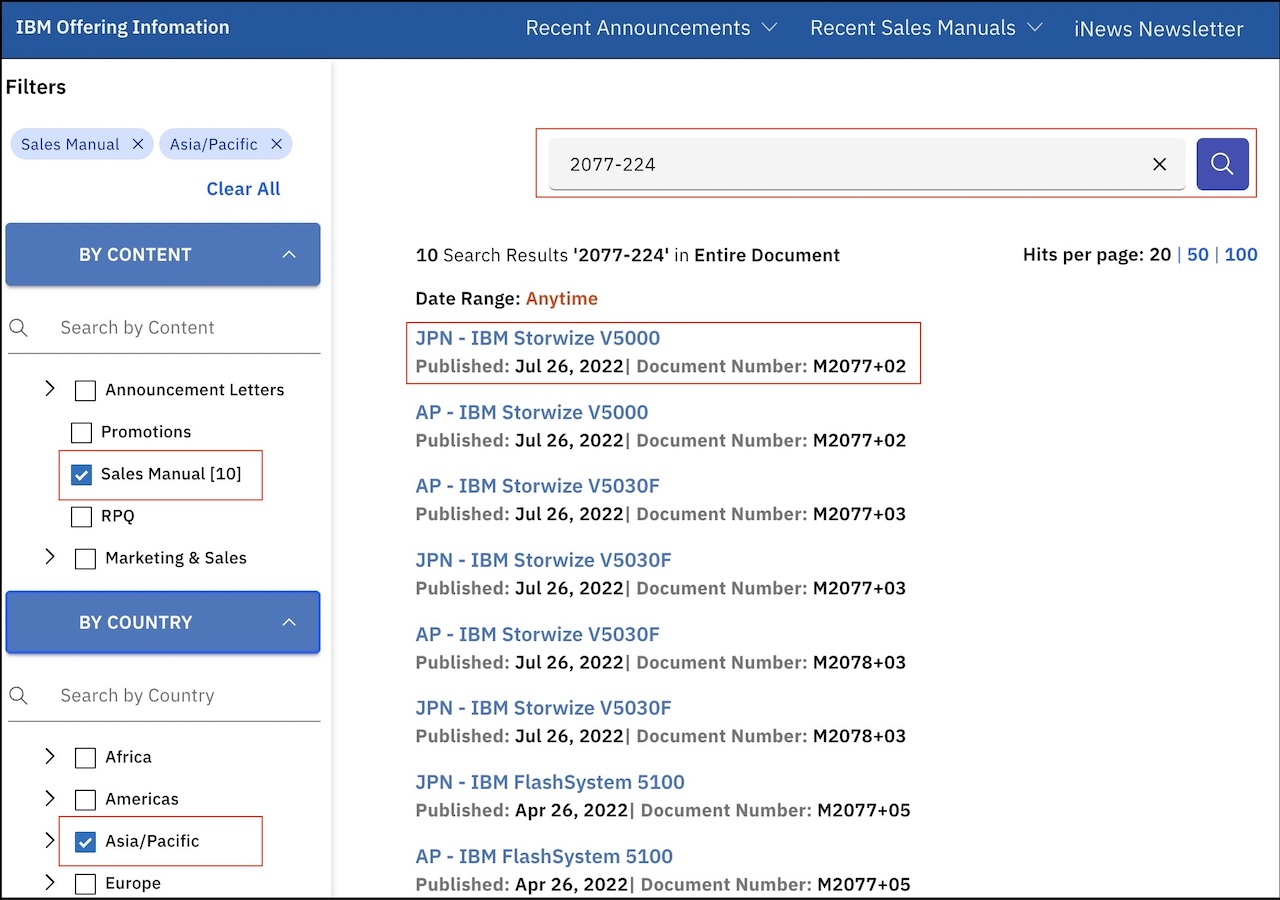Image resolution: width=1280 pixels, height=900 pixels.
Task: Click the magnifier icon beside Search by Country
Action: pos(18,695)
